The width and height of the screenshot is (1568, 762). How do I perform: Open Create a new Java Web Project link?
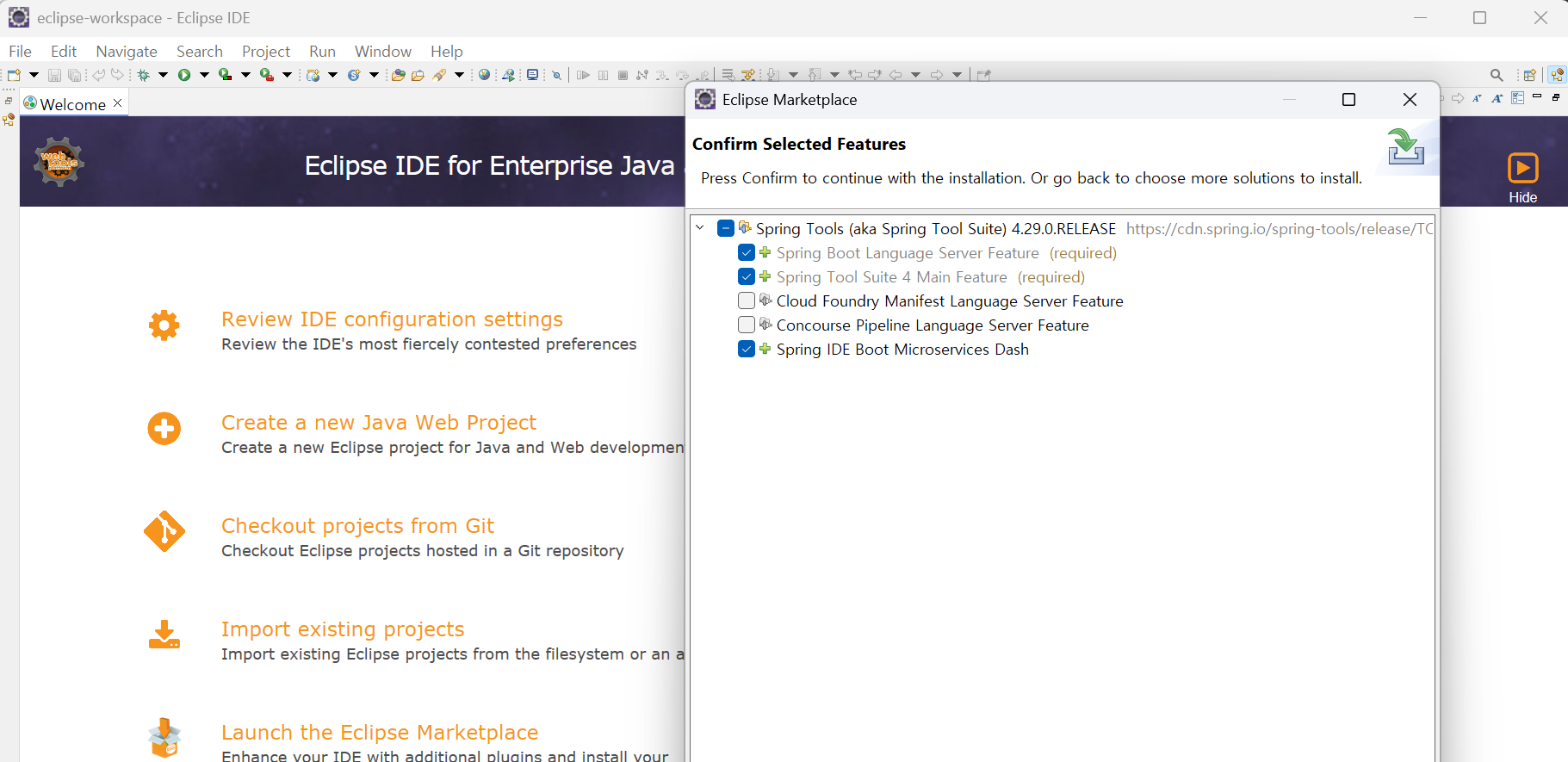(x=379, y=423)
